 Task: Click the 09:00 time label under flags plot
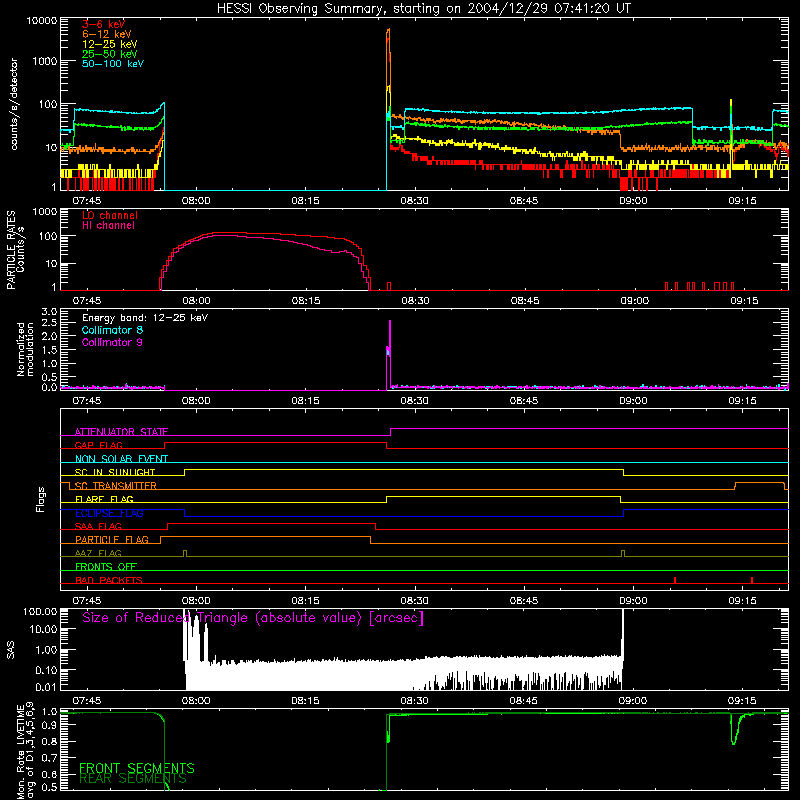(633, 601)
